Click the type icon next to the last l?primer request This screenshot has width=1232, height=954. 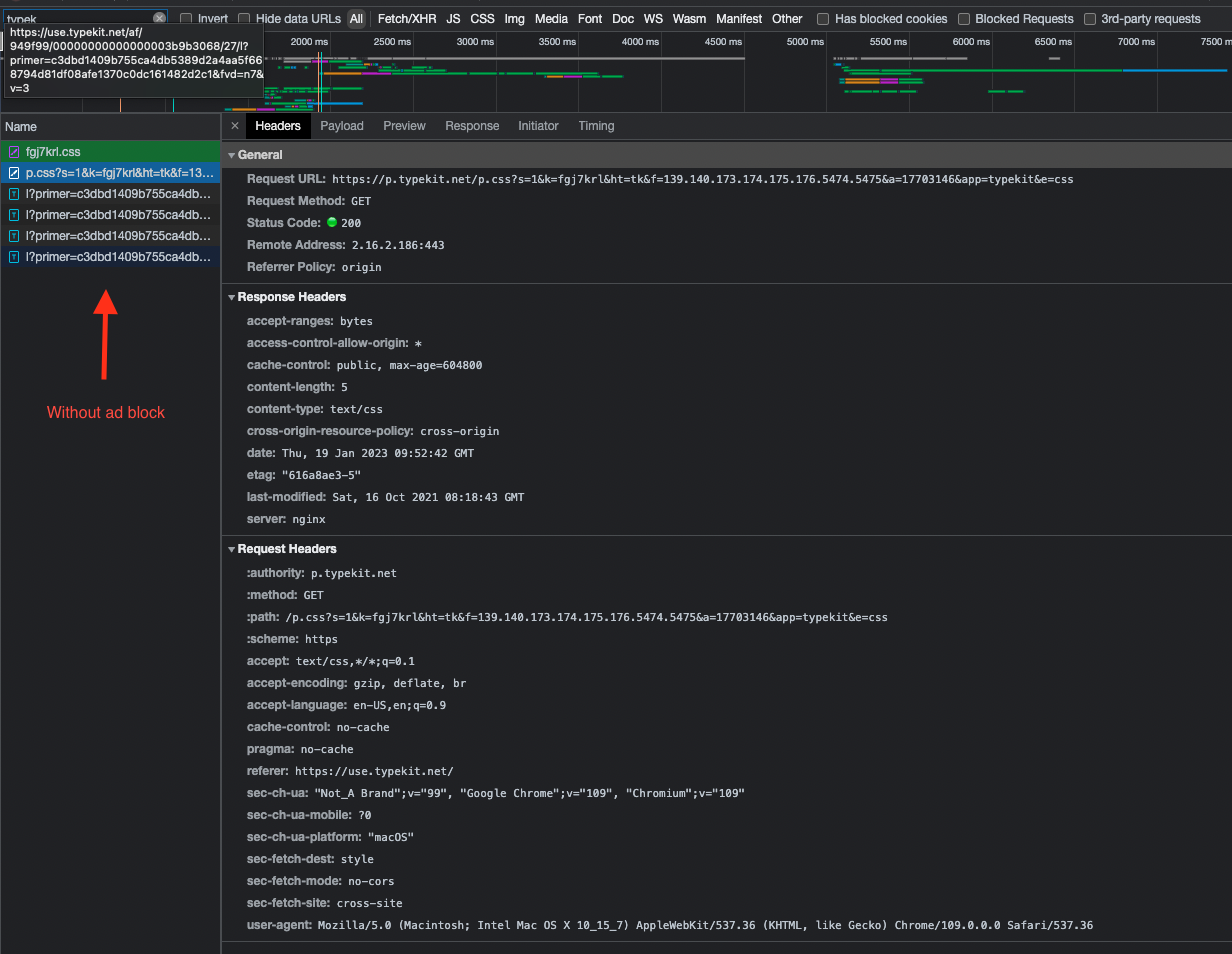pyautogui.click(x=12, y=256)
